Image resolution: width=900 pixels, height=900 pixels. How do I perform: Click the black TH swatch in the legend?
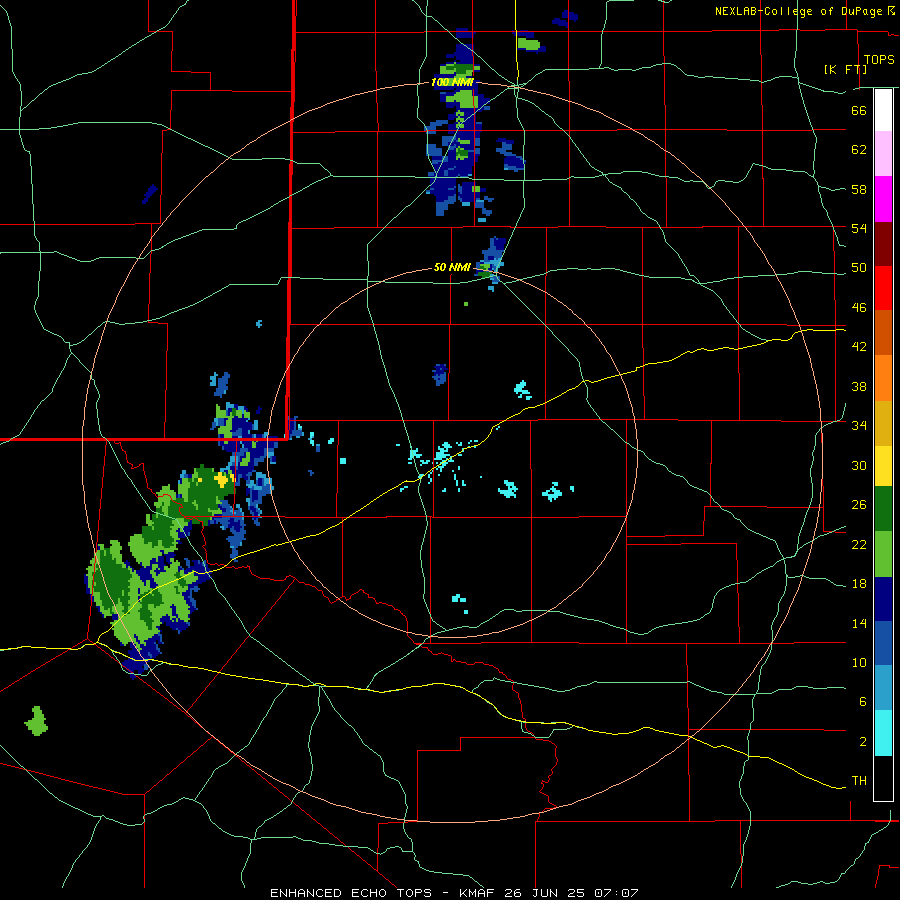[883, 778]
